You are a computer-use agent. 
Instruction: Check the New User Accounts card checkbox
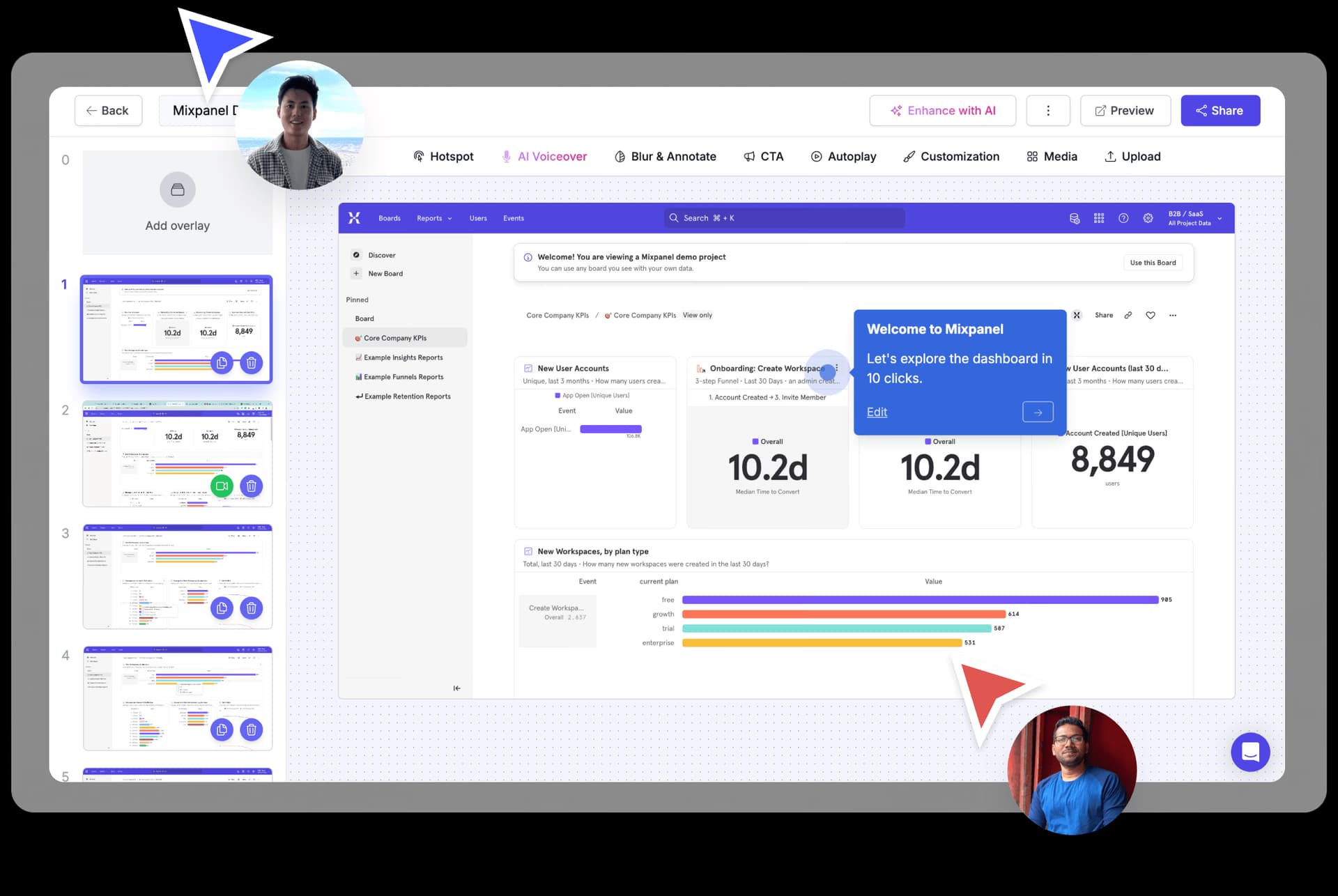coord(528,368)
